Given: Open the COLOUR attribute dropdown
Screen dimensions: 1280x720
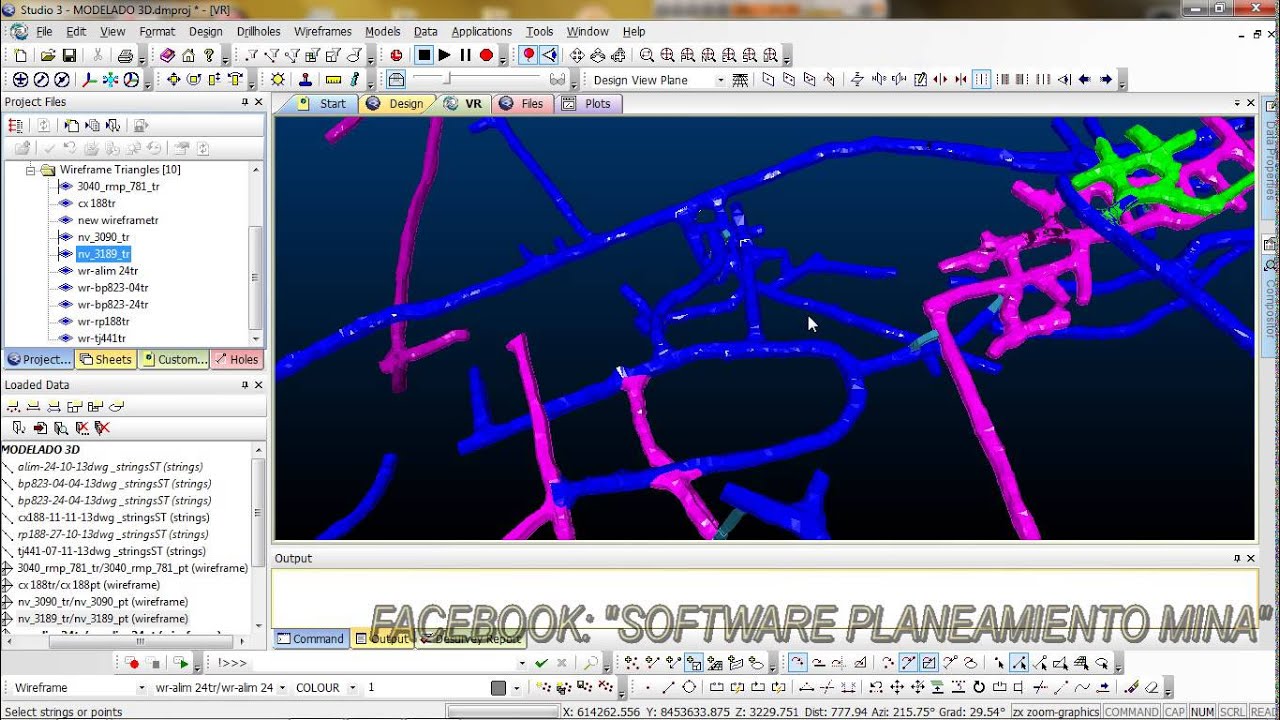Looking at the screenshot, I should click(352, 688).
